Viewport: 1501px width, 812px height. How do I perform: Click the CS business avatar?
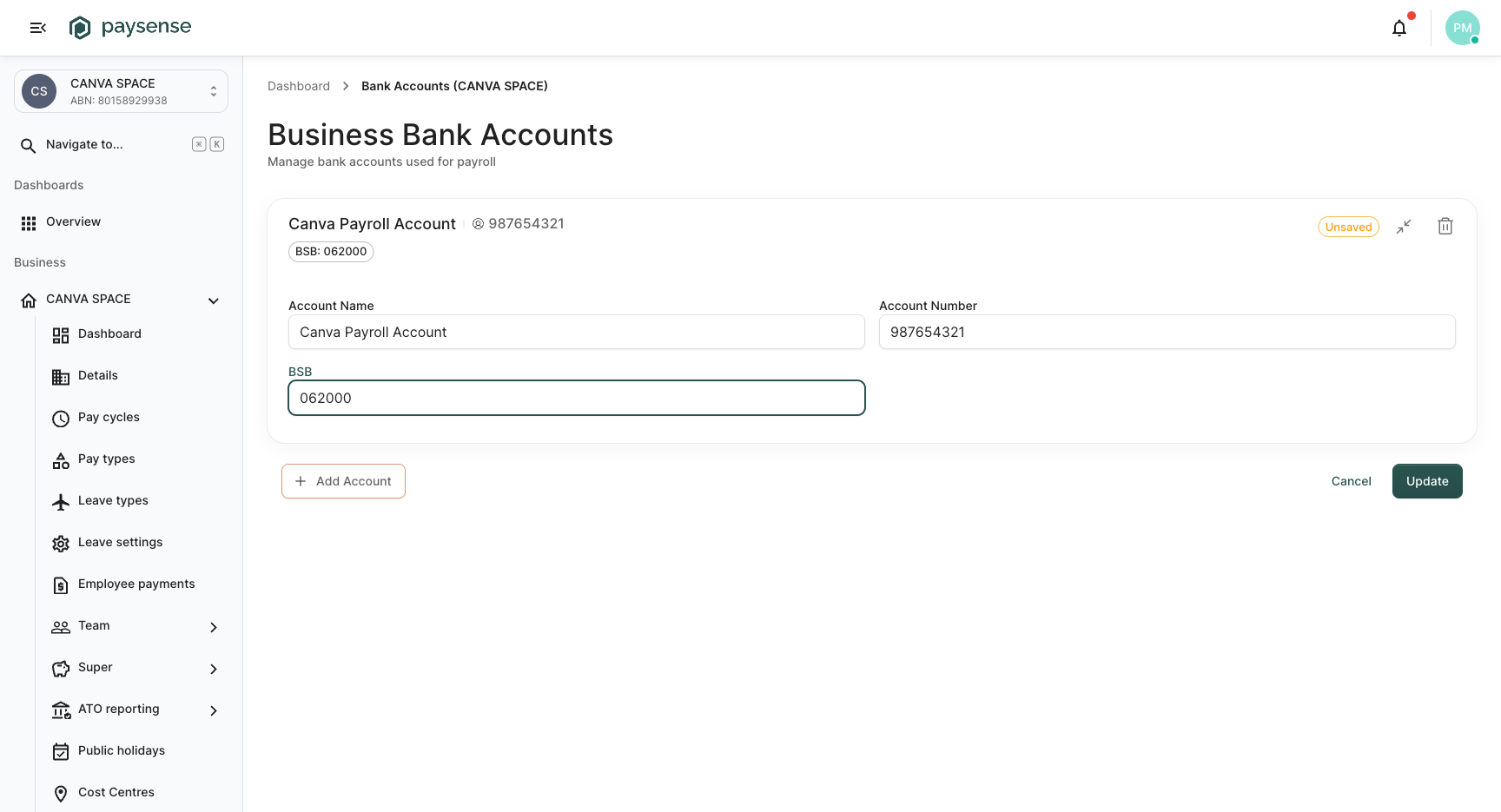point(39,91)
